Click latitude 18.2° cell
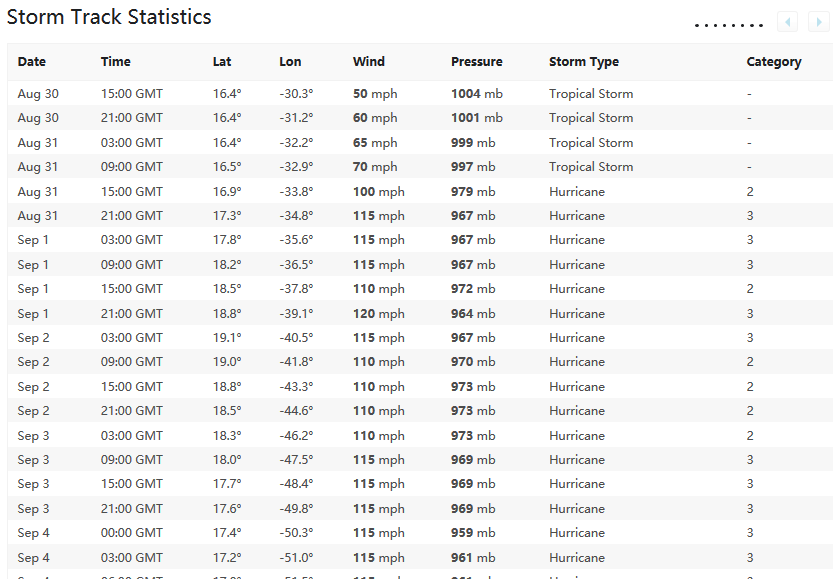The height and width of the screenshot is (579, 833). (x=227, y=265)
